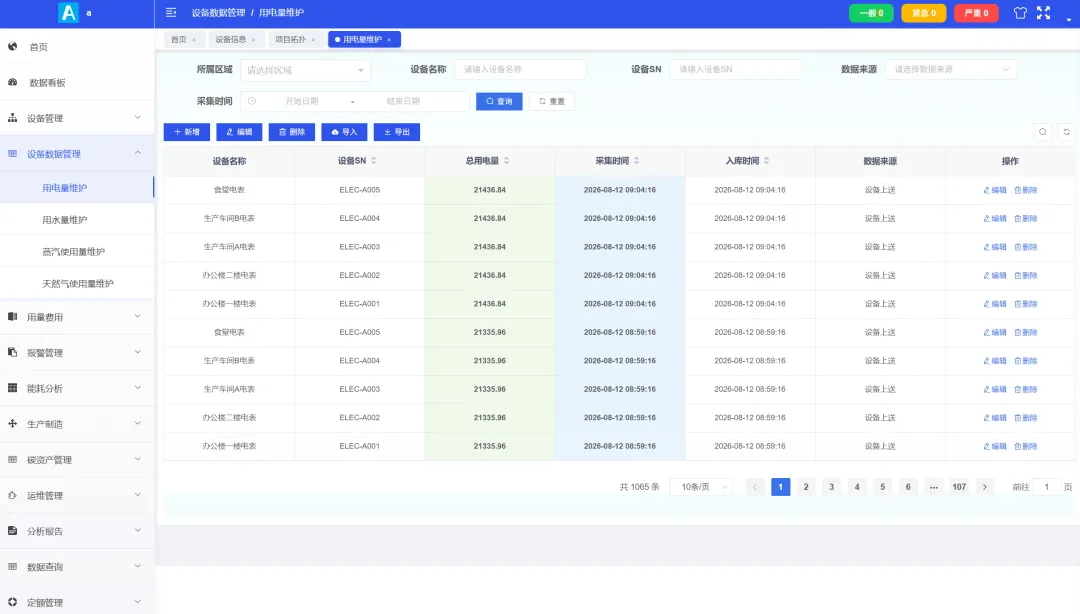Click the 重置 reset button

pyautogui.click(x=552, y=101)
